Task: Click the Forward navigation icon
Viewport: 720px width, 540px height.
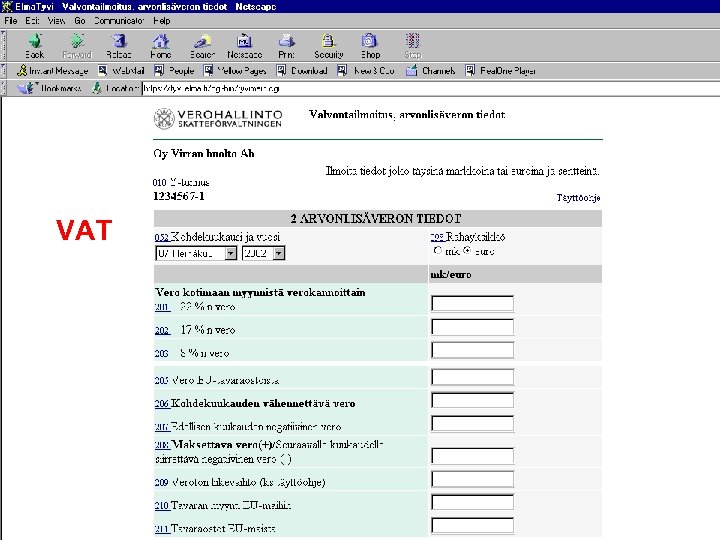Action: tap(77, 46)
